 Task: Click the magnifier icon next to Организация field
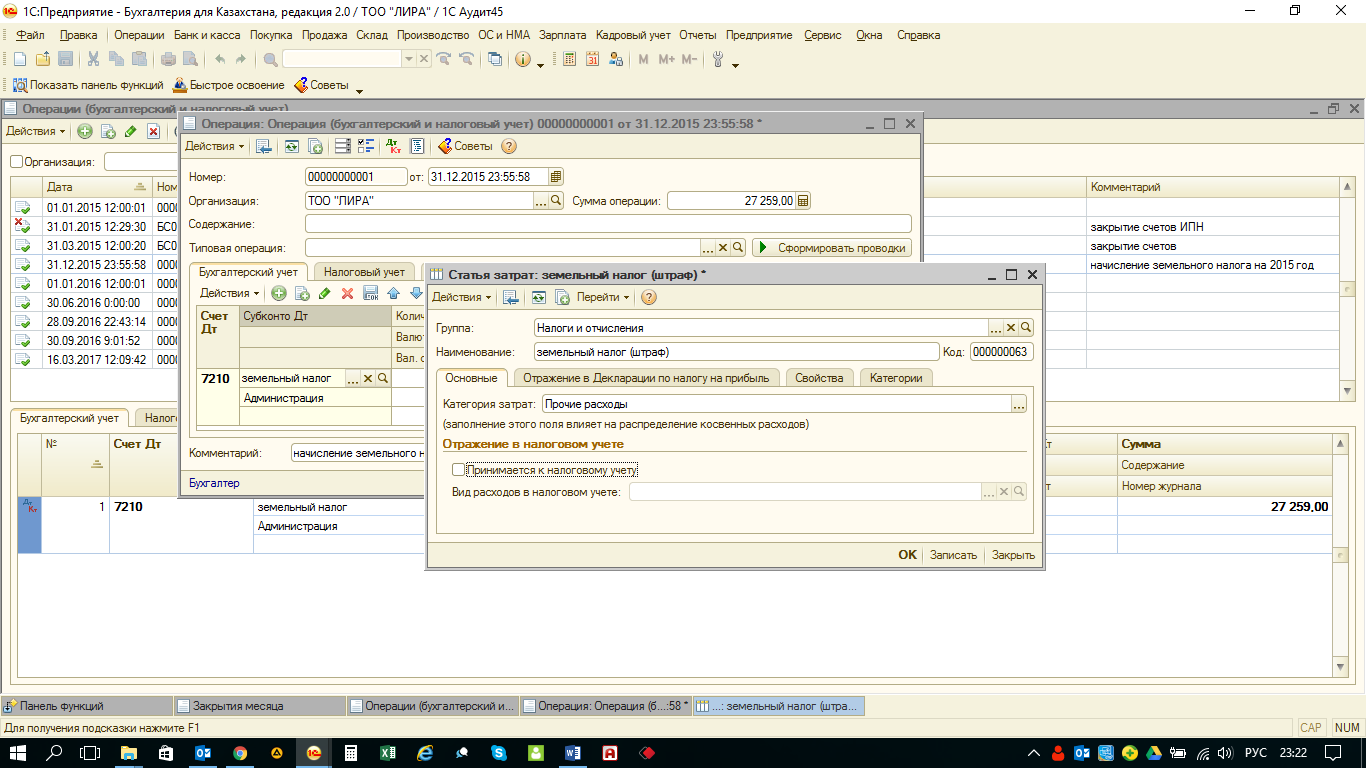pyautogui.click(x=557, y=200)
